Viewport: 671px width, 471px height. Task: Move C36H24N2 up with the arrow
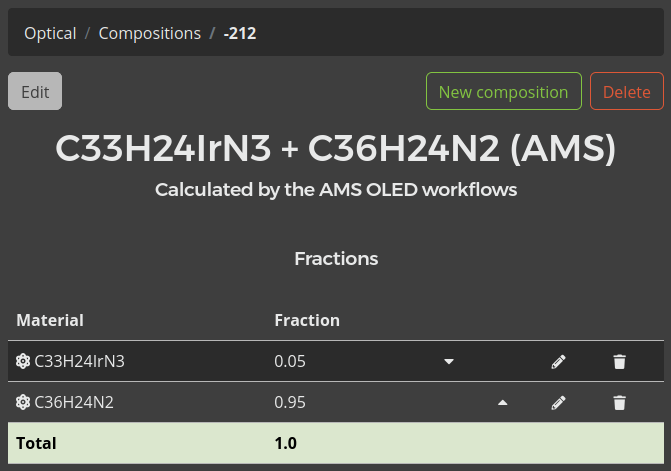tap(503, 402)
